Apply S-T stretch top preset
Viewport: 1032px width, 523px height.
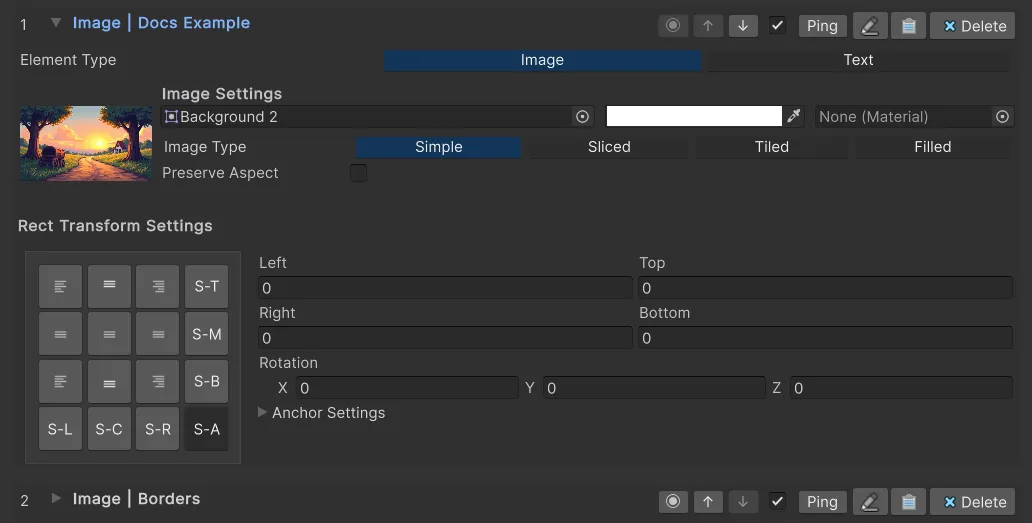tap(207, 286)
